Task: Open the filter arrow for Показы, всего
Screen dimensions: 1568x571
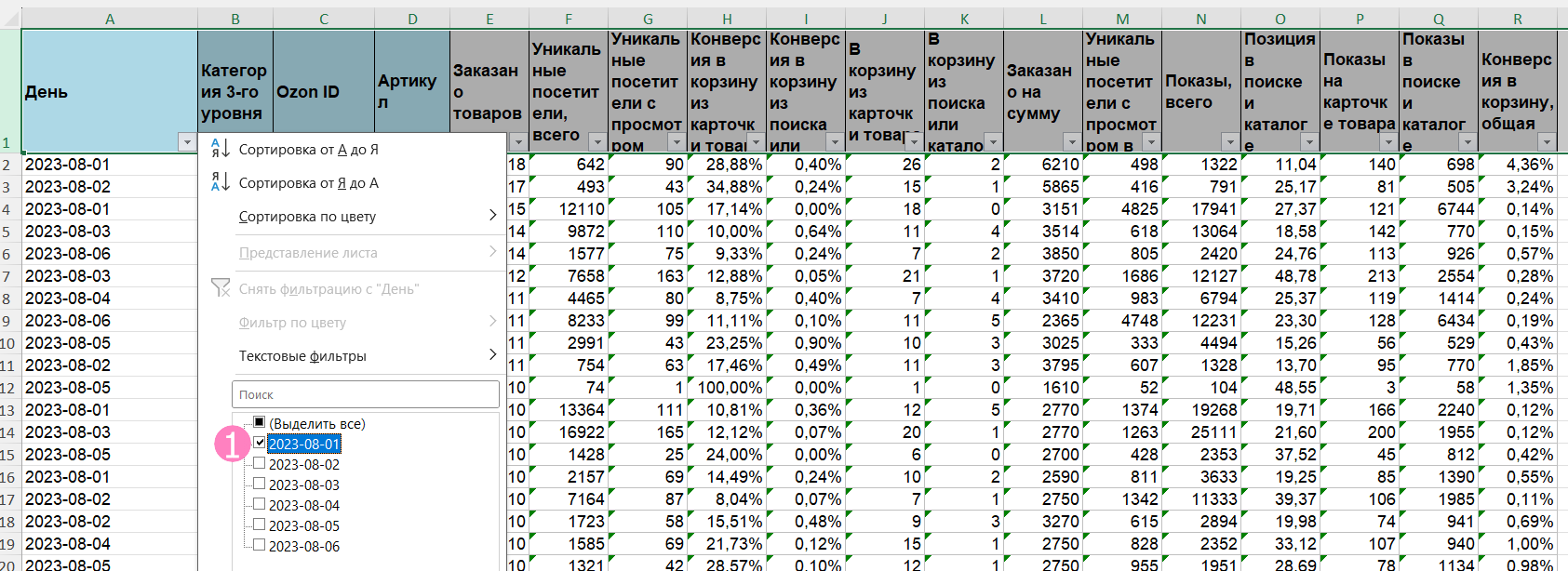Action: pyautogui.click(x=1230, y=142)
